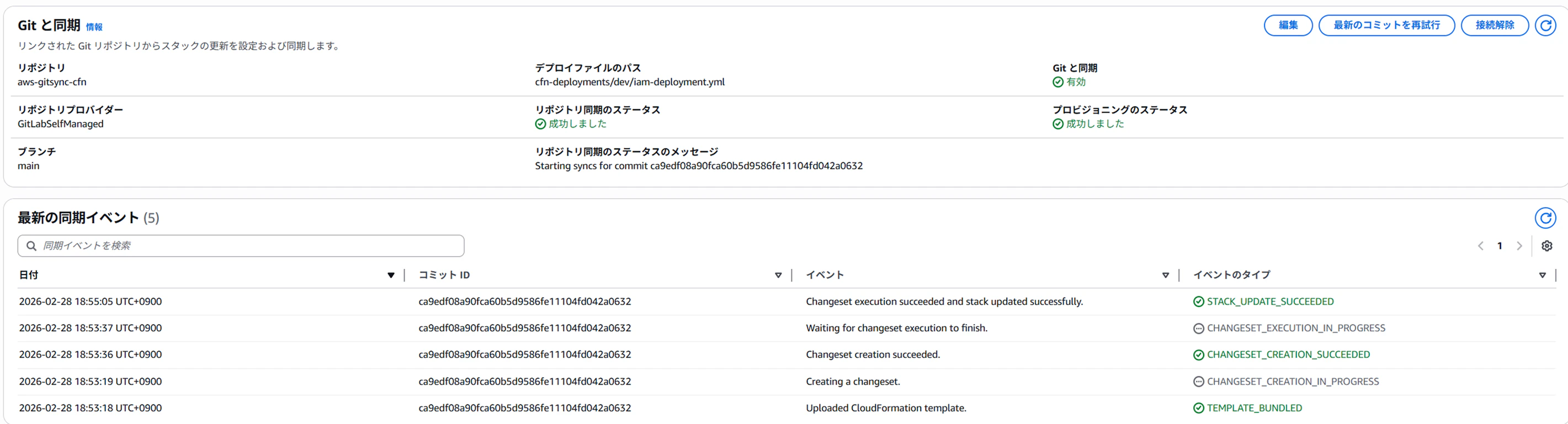Click 最新のコミットを再試行 button
This screenshot has width=1568, height=424.
pos(1386,25)
